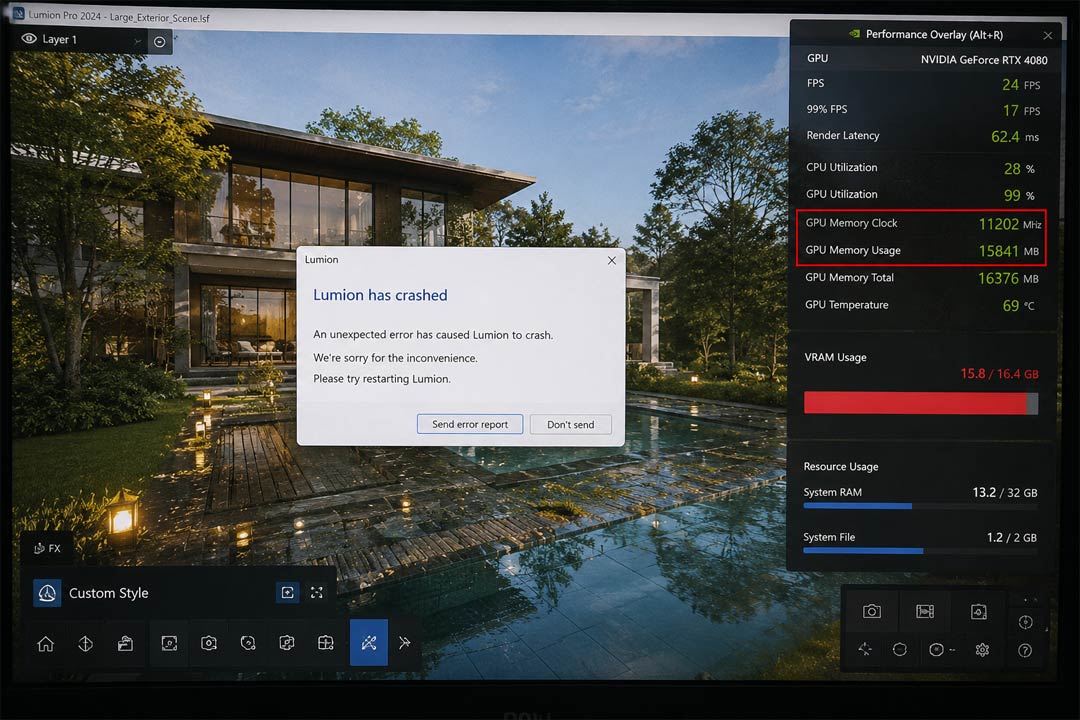Select the highlighted blue crossed-tools icon

tap(368, 642)
